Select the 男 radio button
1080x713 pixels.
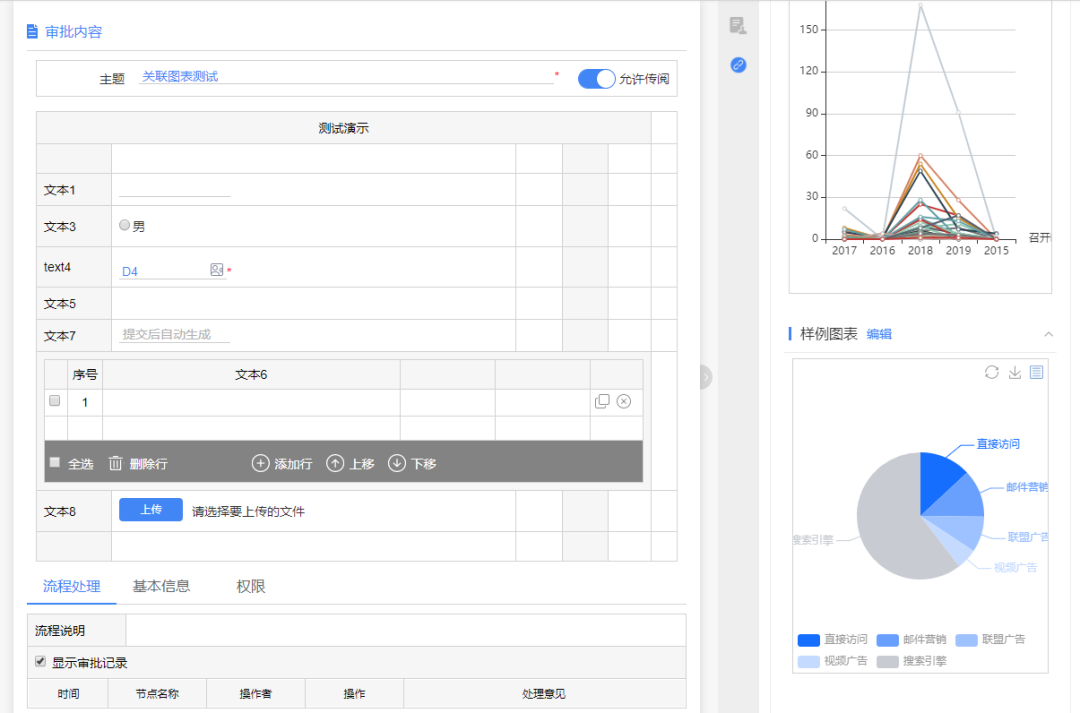(125, 226)
